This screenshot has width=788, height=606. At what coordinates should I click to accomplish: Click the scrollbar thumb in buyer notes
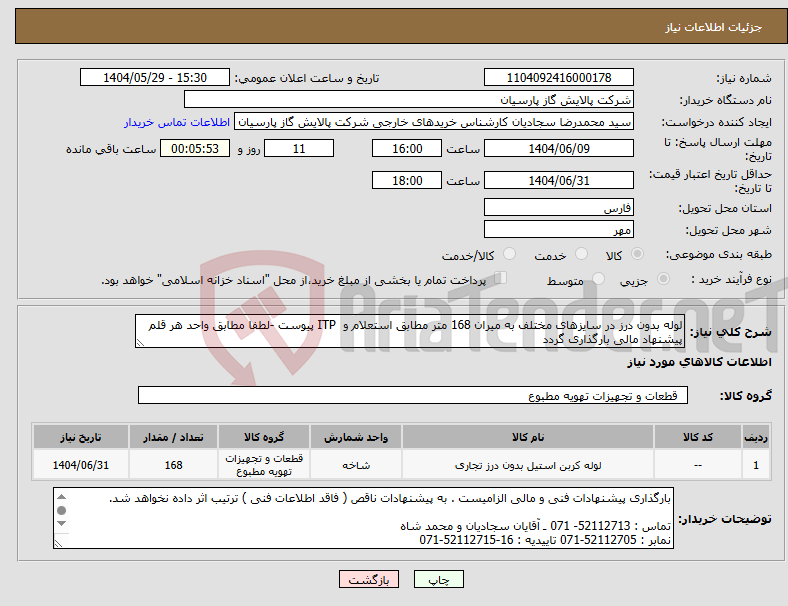(61, 511)
